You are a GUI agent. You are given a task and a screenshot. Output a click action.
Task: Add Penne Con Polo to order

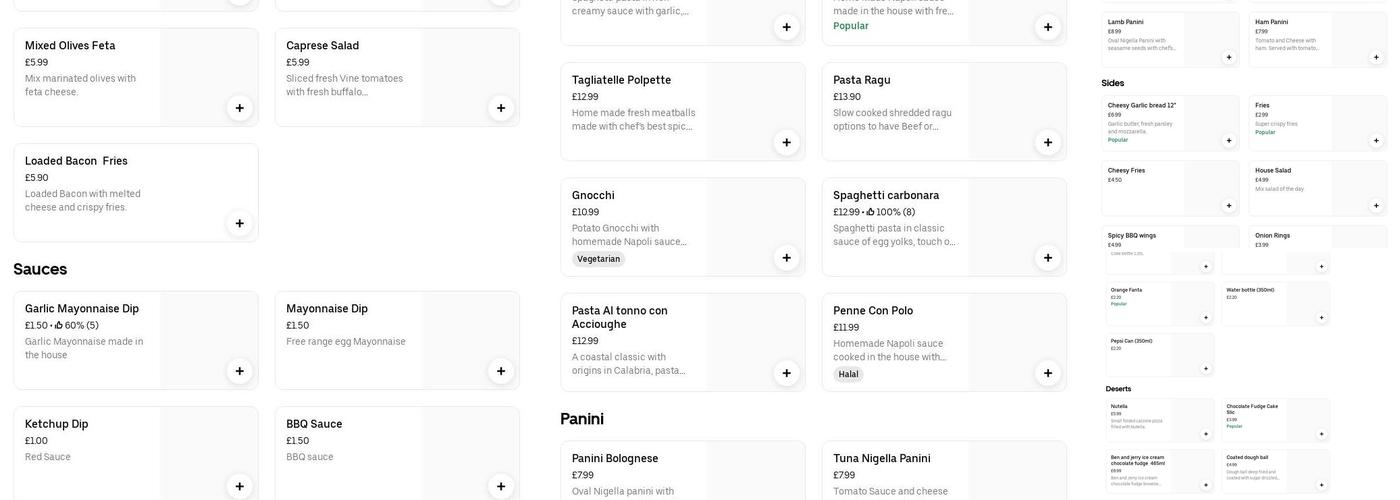pos(1048,373)
